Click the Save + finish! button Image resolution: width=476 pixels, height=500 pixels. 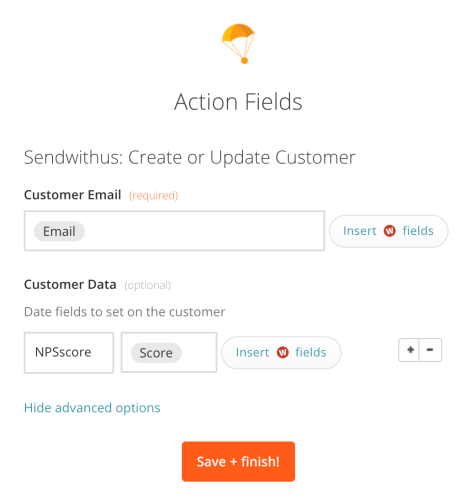tap(238, 462)
